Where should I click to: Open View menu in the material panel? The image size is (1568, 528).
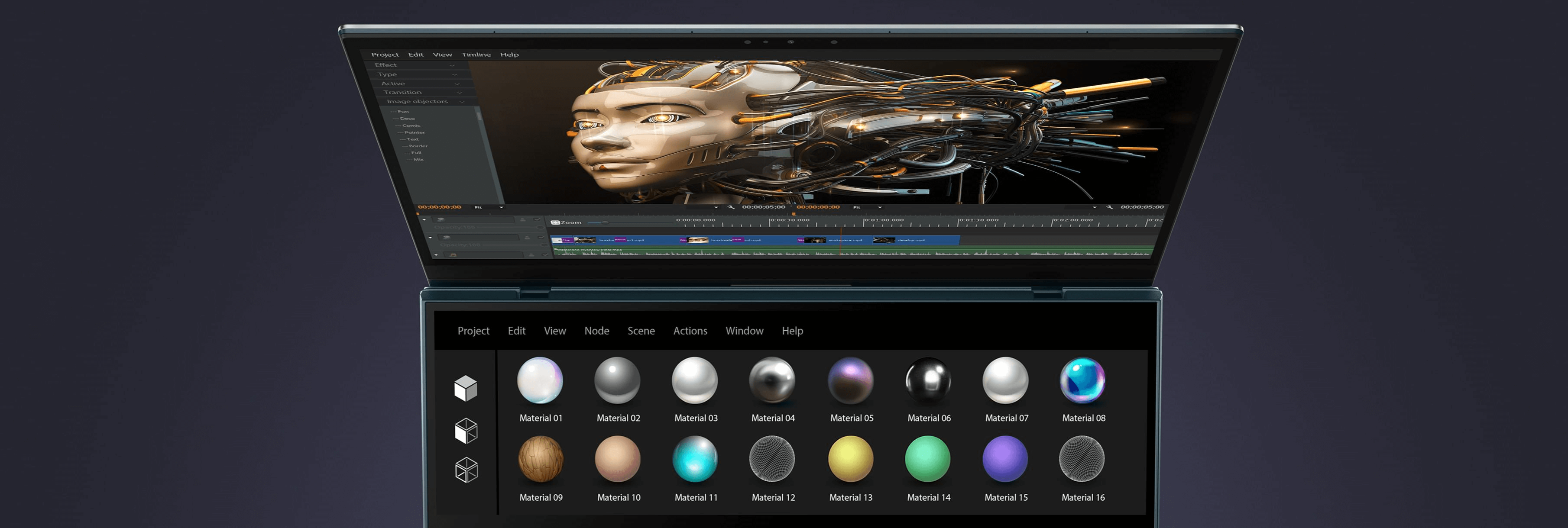click(x=555, y=331)
